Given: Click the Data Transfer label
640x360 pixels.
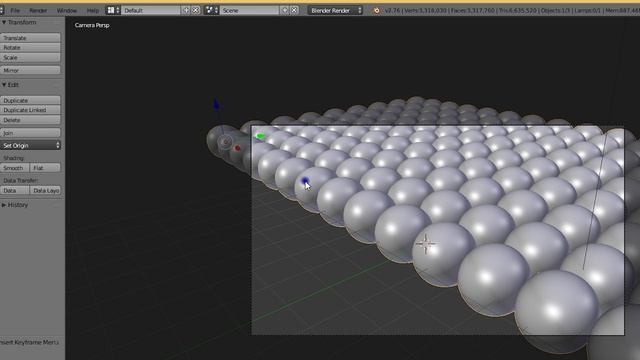Looking at the screenshot, I should 20,180.
